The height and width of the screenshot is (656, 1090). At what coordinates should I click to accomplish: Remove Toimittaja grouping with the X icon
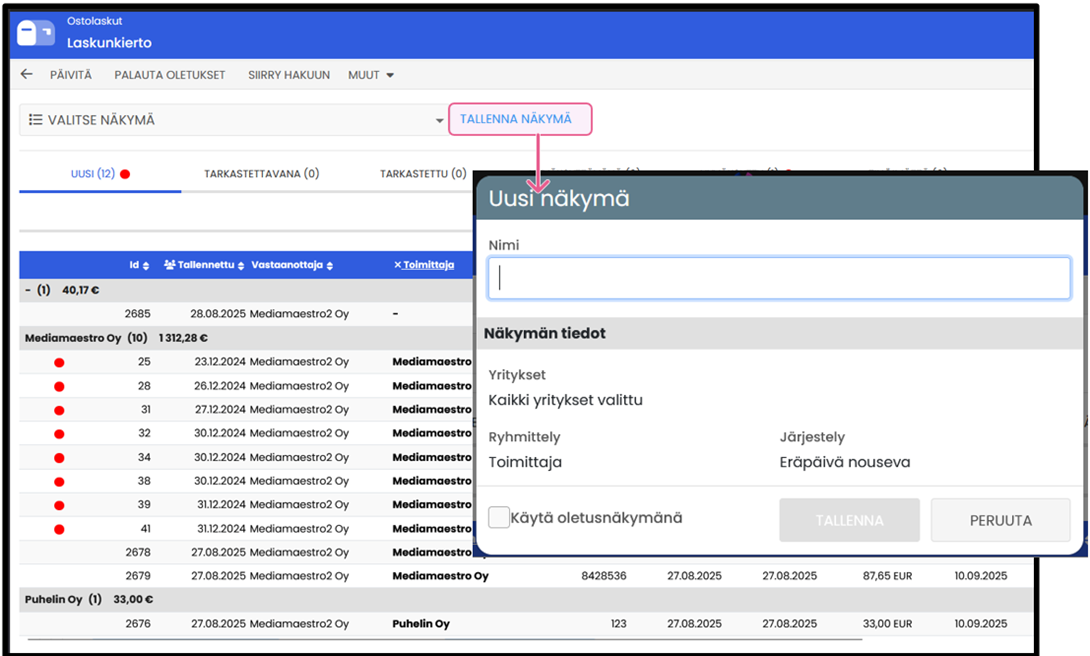(397, 266)
